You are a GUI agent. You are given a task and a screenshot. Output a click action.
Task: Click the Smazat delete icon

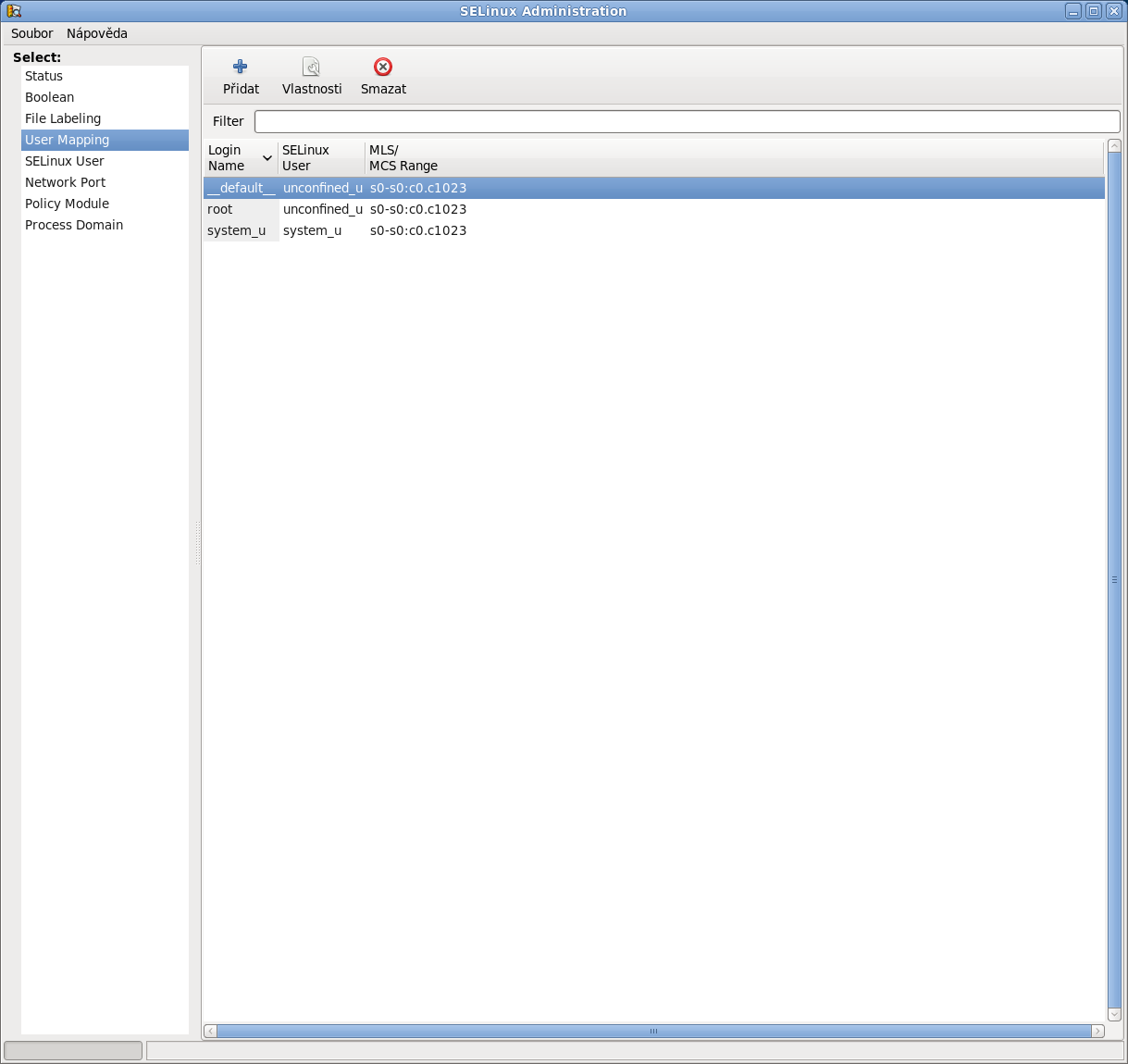pyautogui.click(x=383, y=67)
